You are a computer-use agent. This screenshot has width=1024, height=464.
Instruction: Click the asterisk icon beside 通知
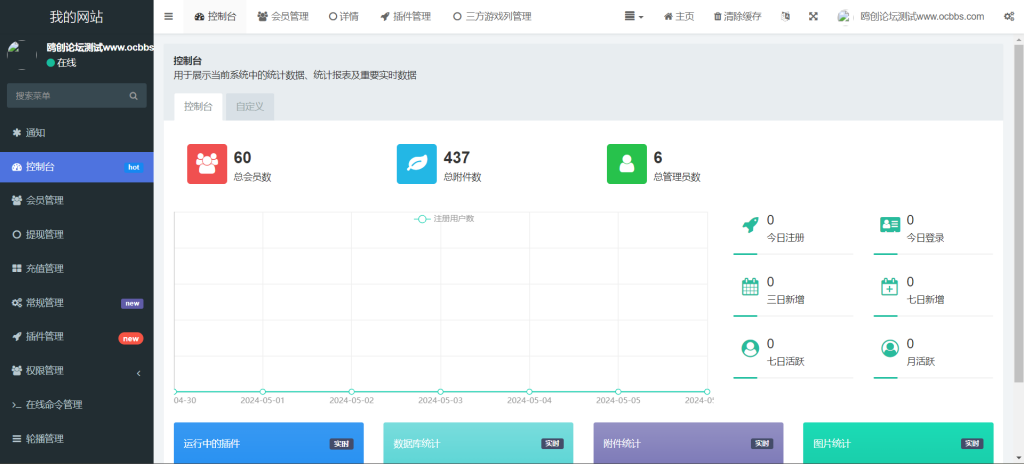point(17,133)
